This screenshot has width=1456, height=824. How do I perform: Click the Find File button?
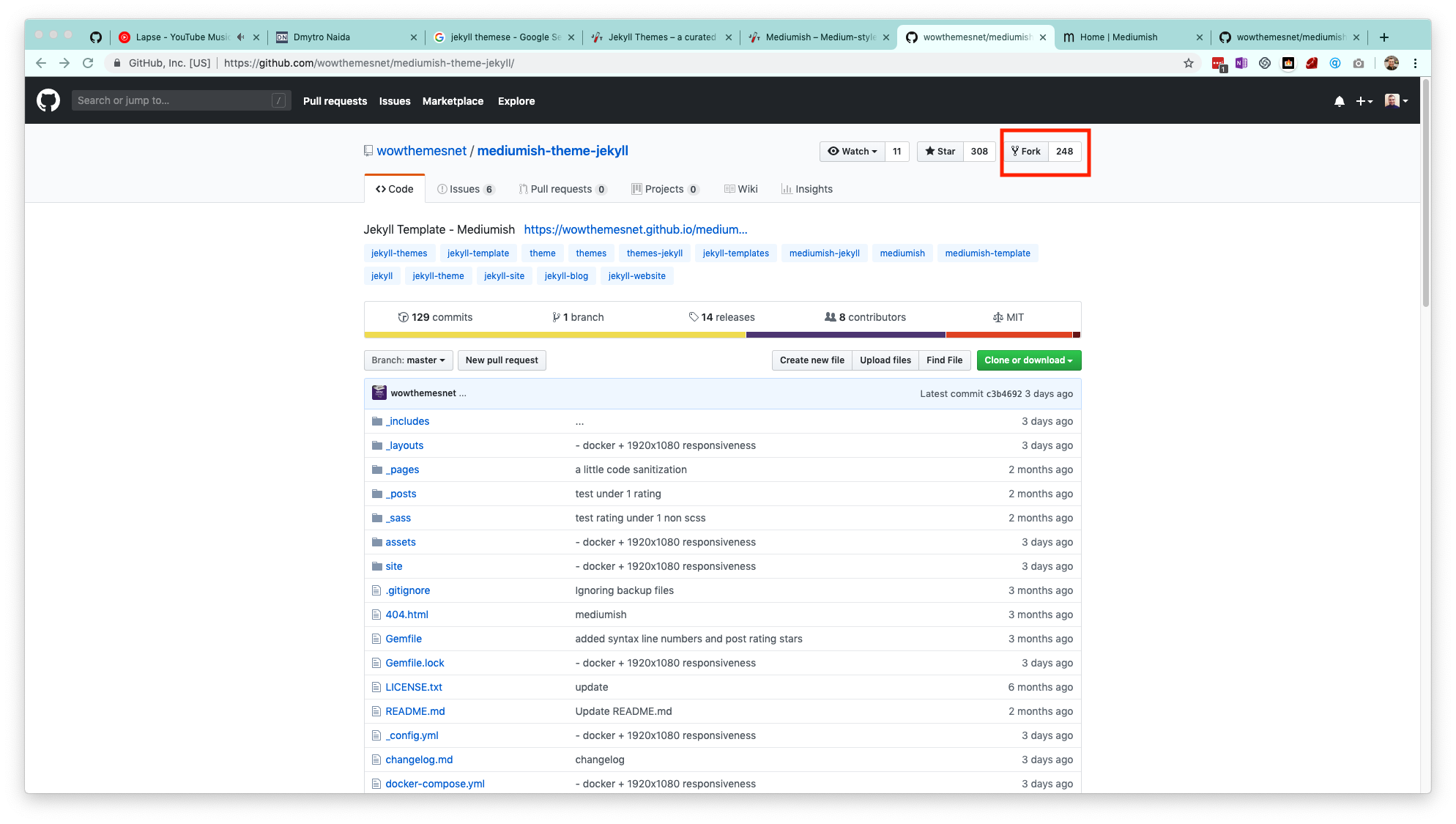click(944, 360)
